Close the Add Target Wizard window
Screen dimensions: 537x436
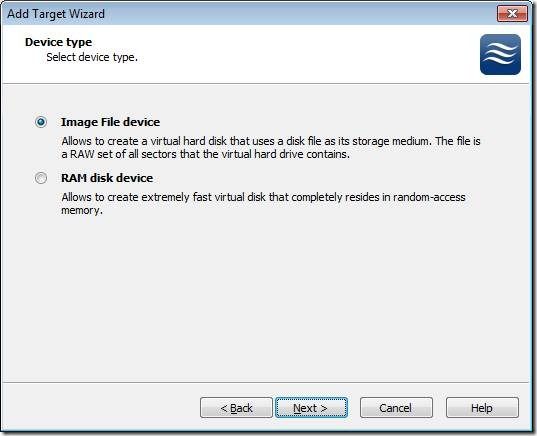coord(512,14)
